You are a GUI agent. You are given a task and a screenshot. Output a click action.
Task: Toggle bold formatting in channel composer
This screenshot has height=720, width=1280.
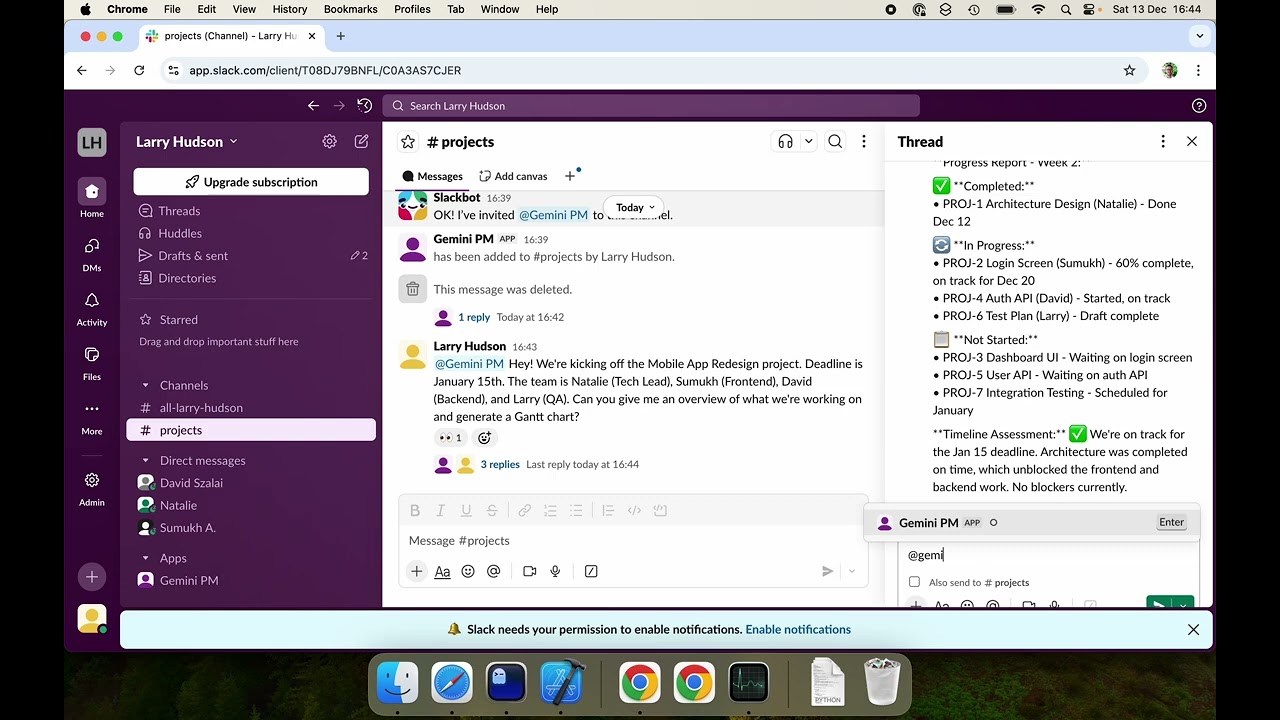point(415,511)
